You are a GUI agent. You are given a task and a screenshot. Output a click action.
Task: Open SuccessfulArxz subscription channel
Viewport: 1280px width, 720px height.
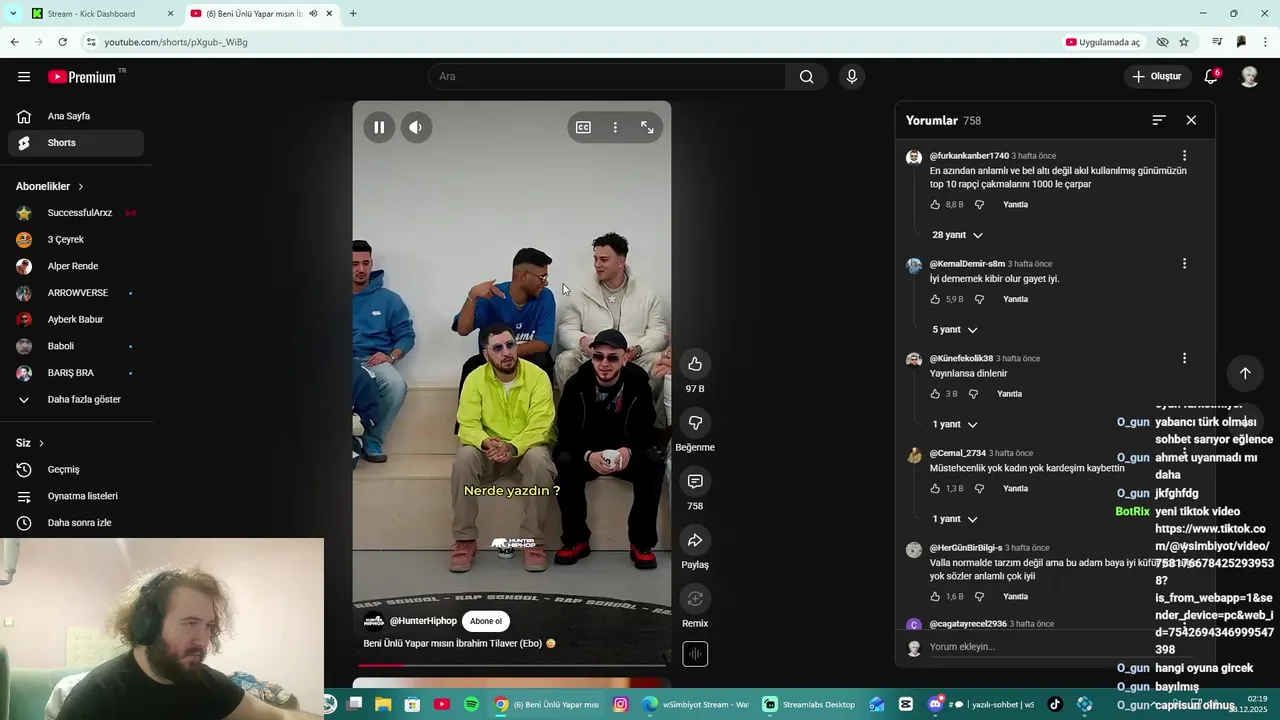(x=76, y=213)
